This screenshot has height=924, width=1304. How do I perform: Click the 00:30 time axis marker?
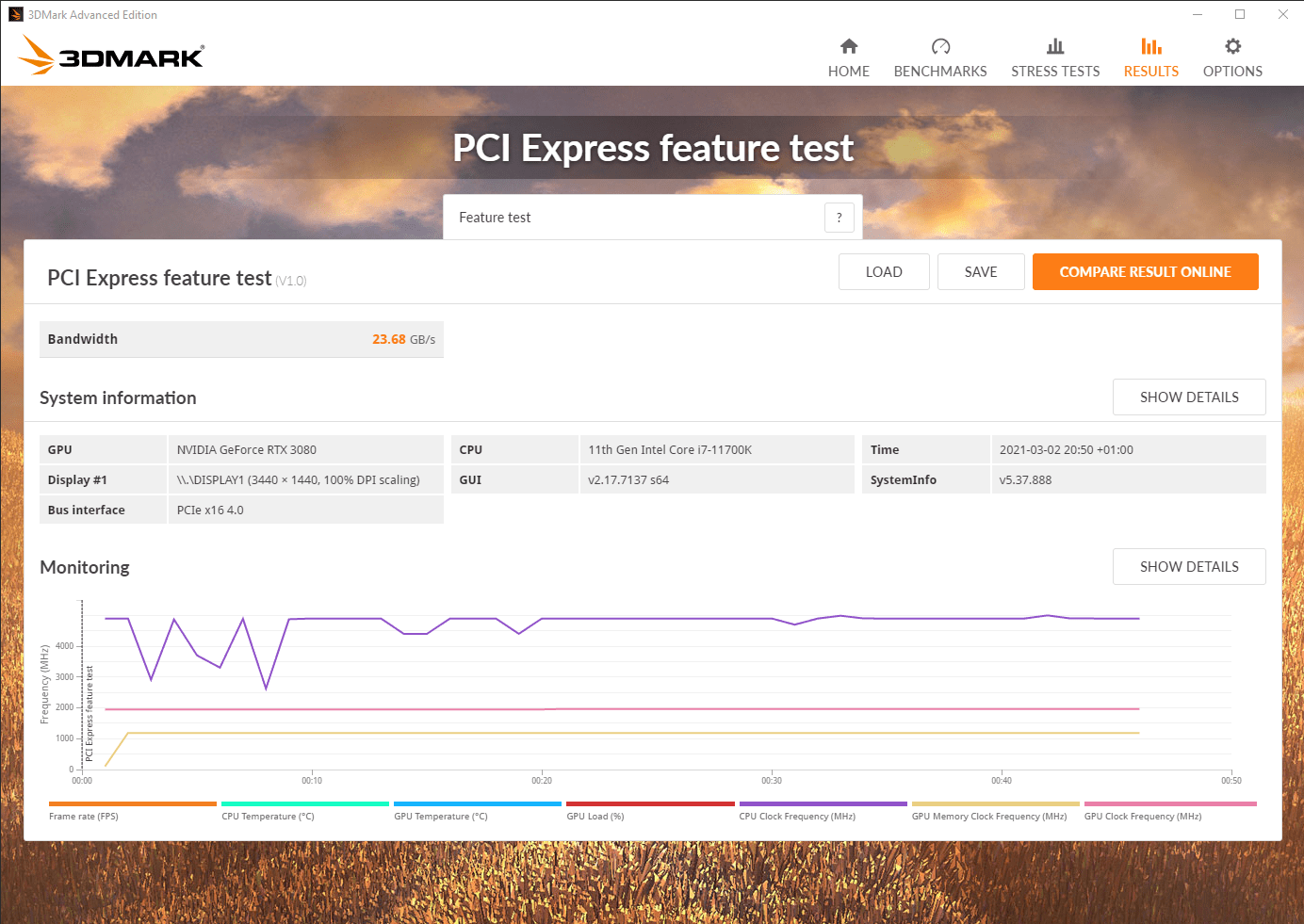pyautogui.click(x=772, y=781)
